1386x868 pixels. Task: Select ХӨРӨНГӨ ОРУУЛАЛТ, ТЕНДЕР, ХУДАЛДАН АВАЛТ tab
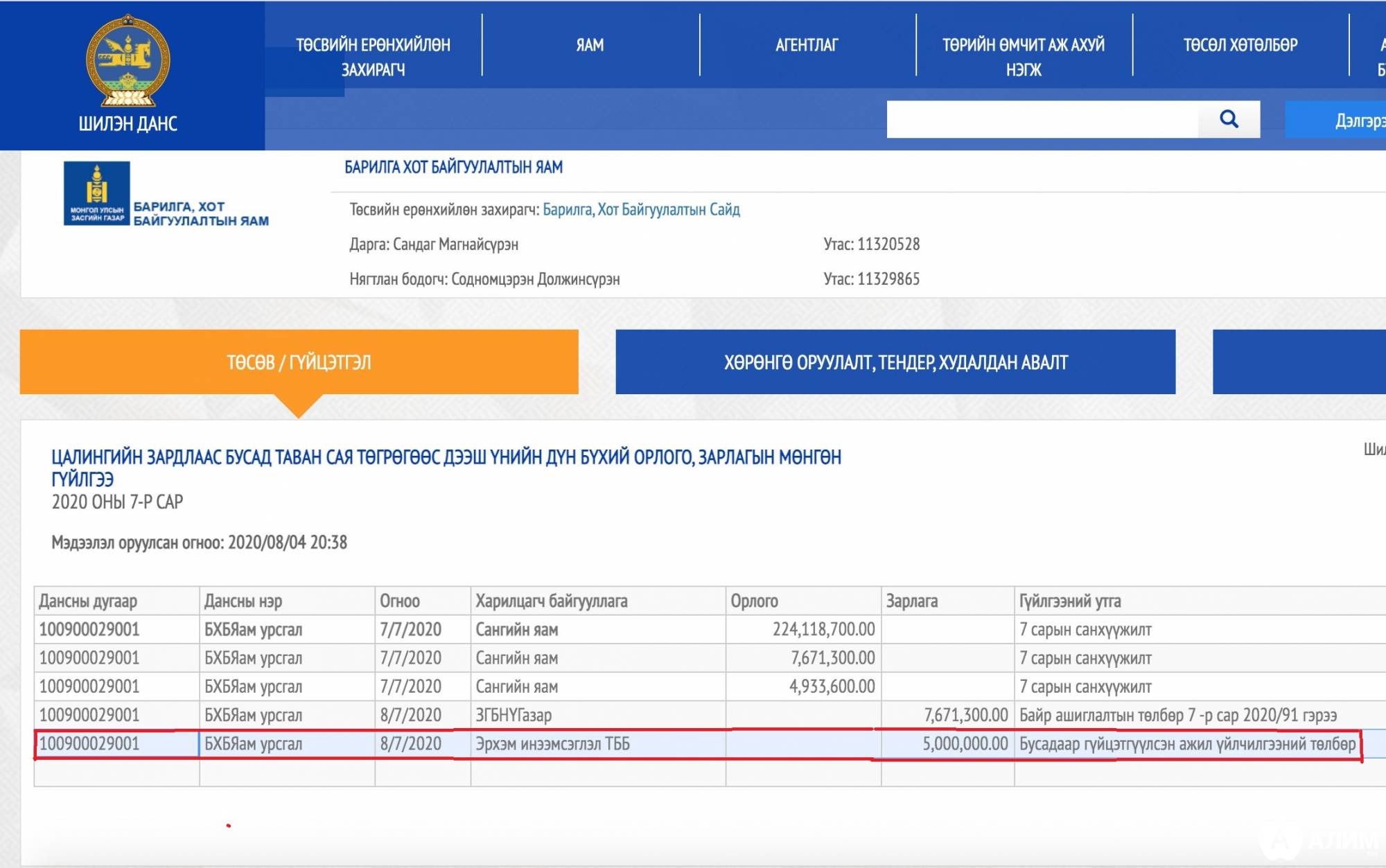click(895, 362)
